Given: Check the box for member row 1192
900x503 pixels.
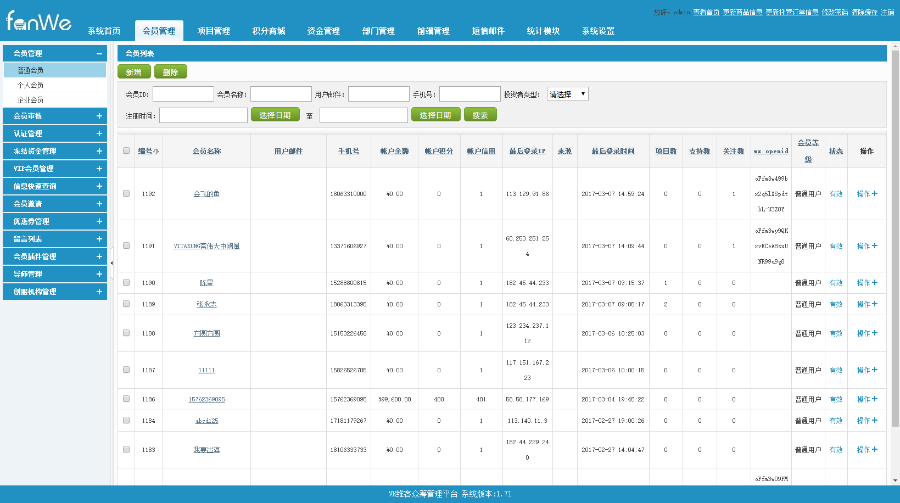Looking at the screenshot, I should click(x=126, y=193).
